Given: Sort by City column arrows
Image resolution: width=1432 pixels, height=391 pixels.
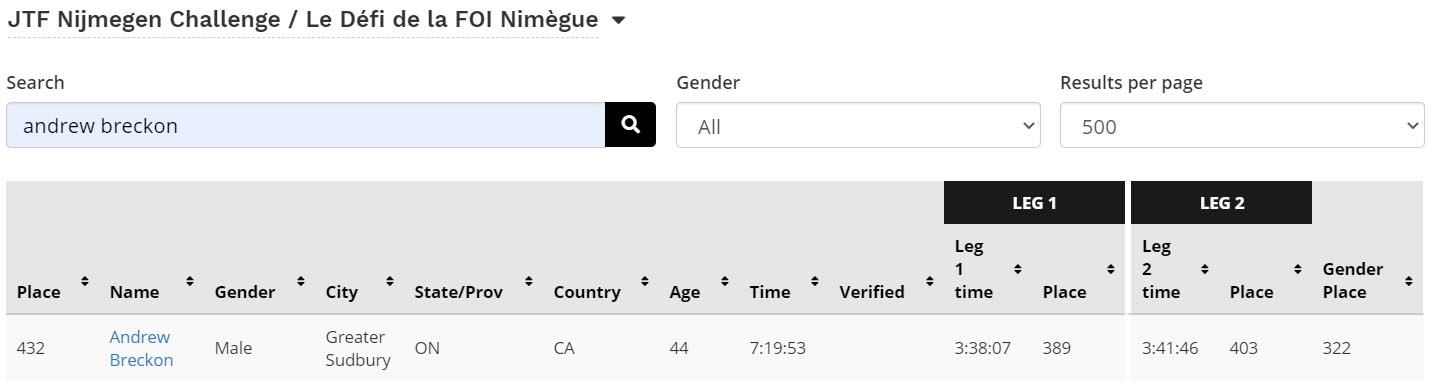Looking at the screenshot, I should [x=390, y=282].
